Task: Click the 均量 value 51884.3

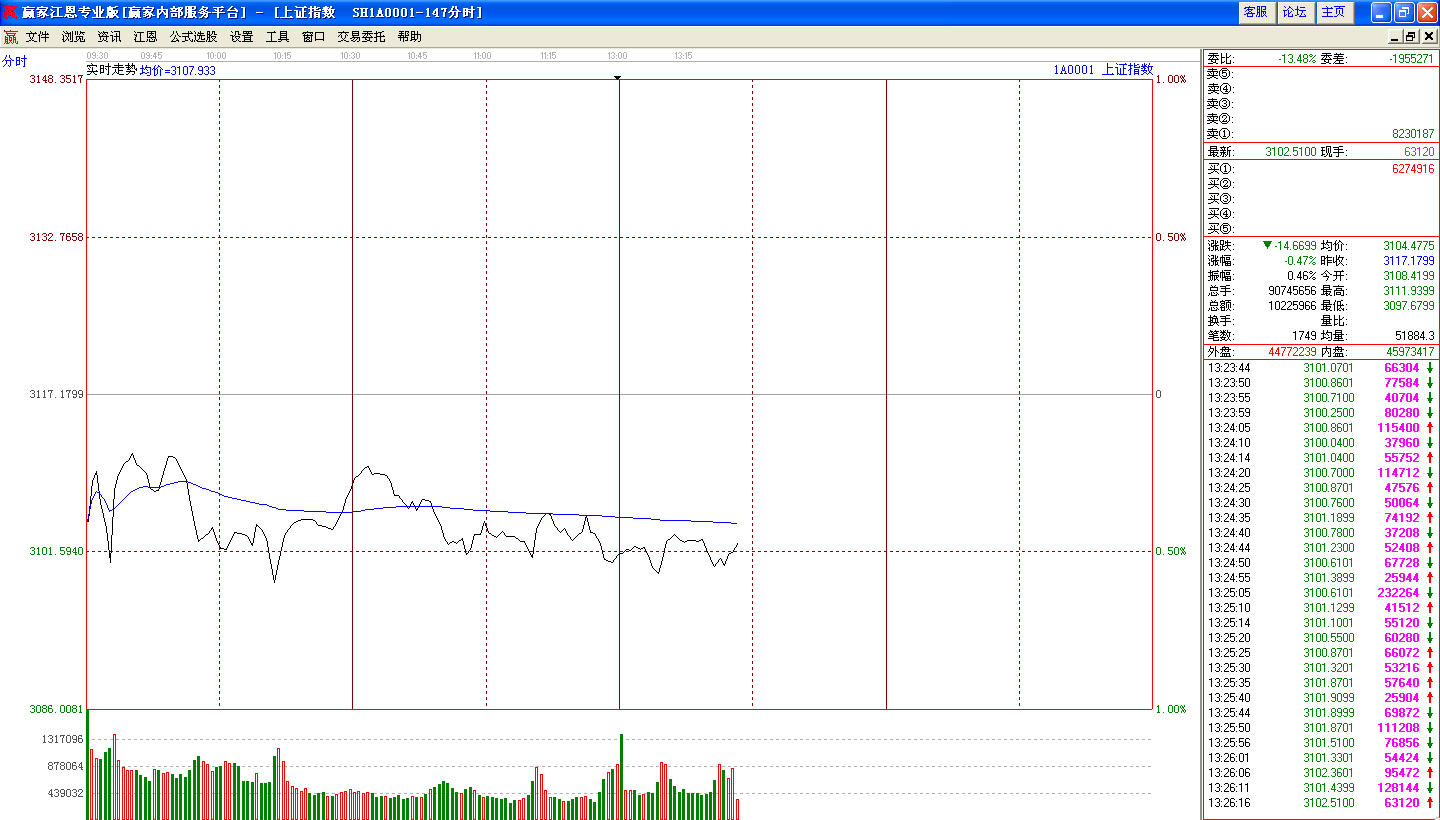Action: [1415, 335]
